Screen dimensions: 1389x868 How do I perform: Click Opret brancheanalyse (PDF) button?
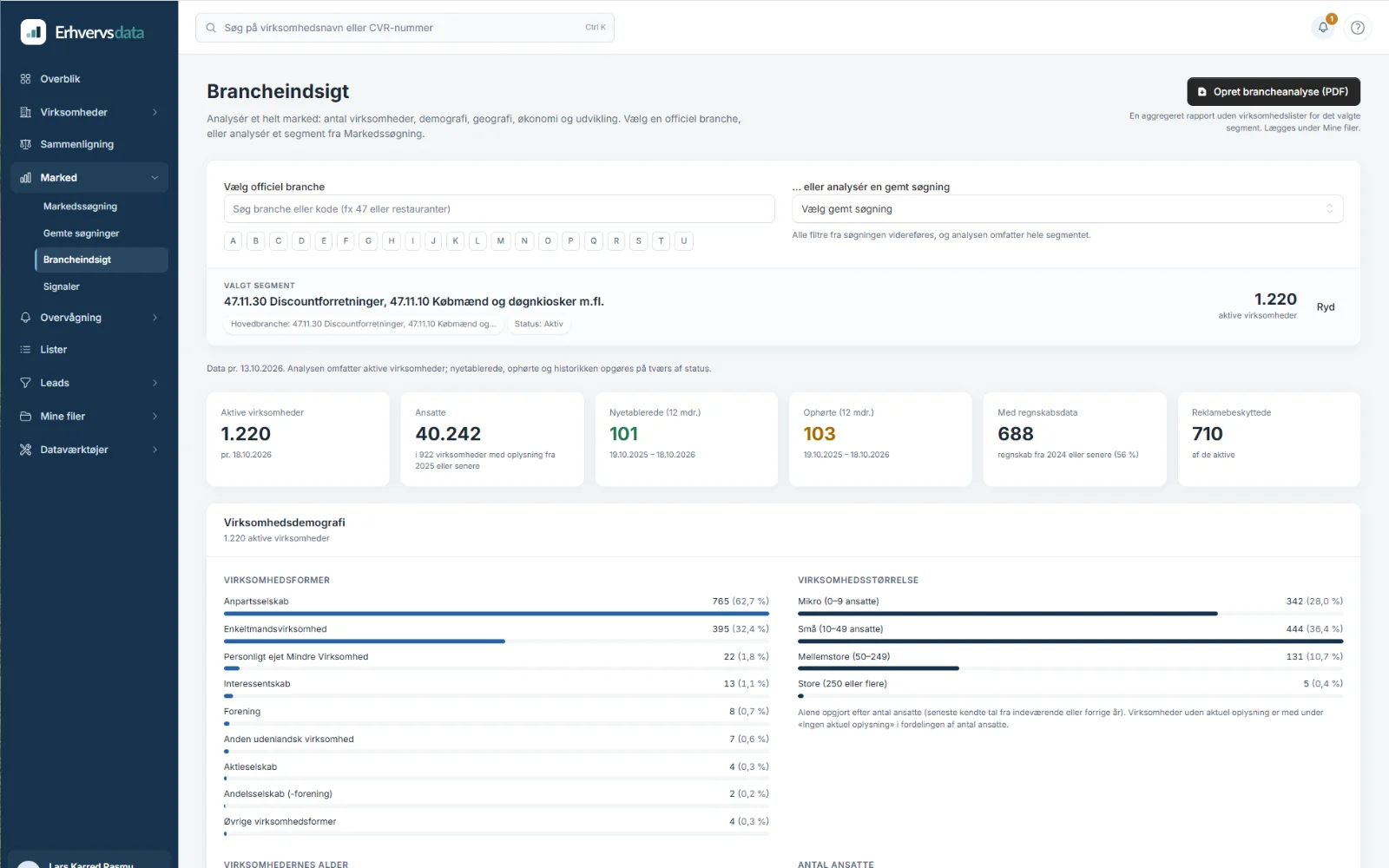point(1274,91)
